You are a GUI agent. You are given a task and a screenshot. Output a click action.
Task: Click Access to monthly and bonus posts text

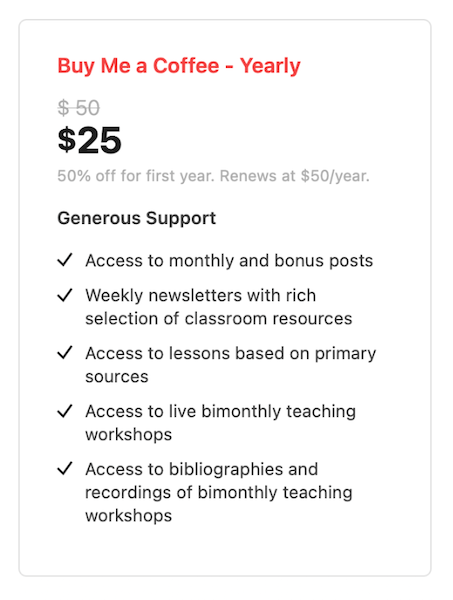pyautogui.click(x=229, y=261)
